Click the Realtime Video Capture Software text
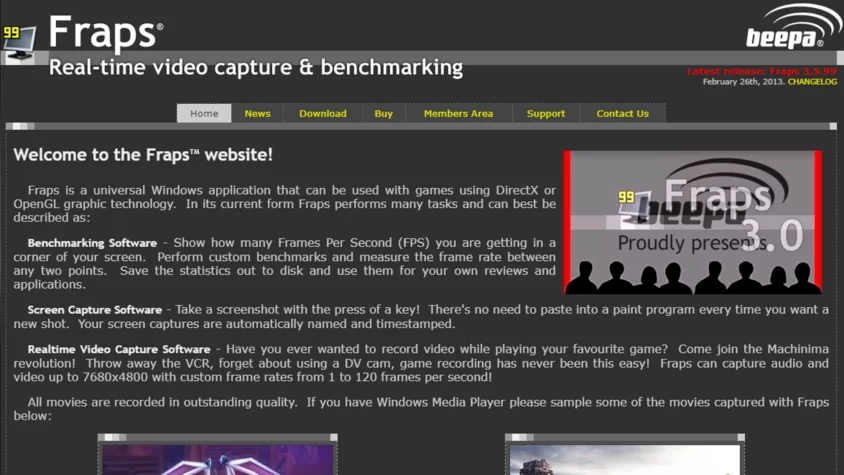Viewport: 844px width, 475px height. 119,350
